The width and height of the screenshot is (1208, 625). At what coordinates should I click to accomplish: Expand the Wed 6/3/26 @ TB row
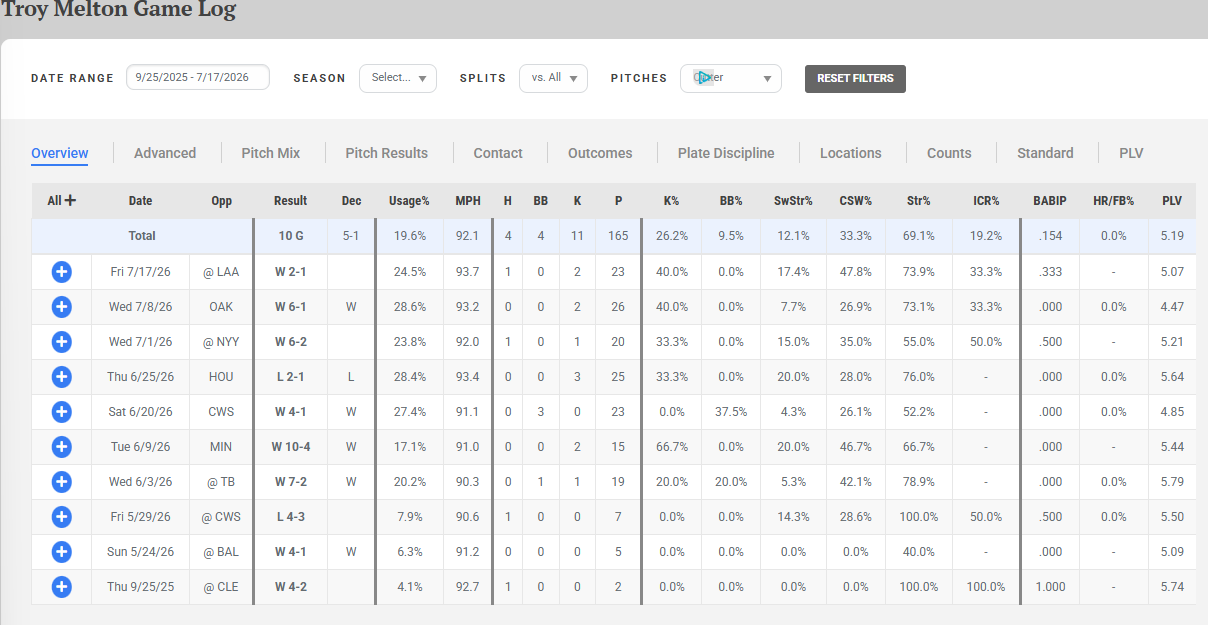click(61, 482)
